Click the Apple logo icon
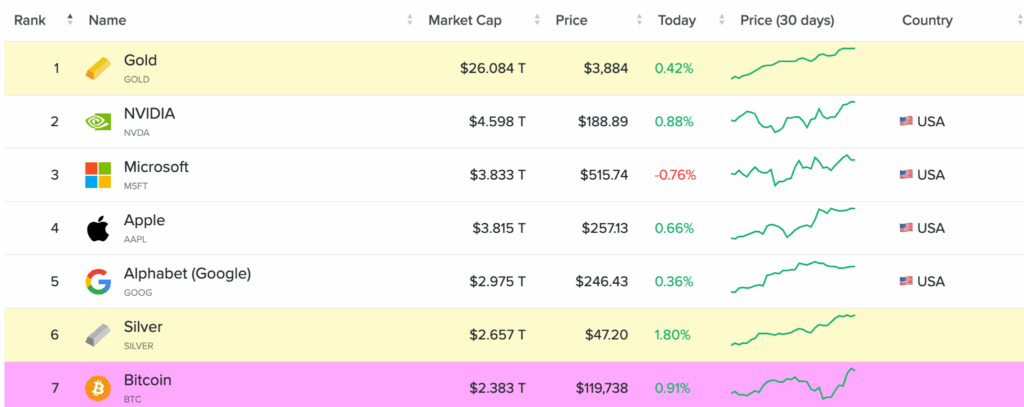Screen dimensions: 1024x407 (98, 228)
